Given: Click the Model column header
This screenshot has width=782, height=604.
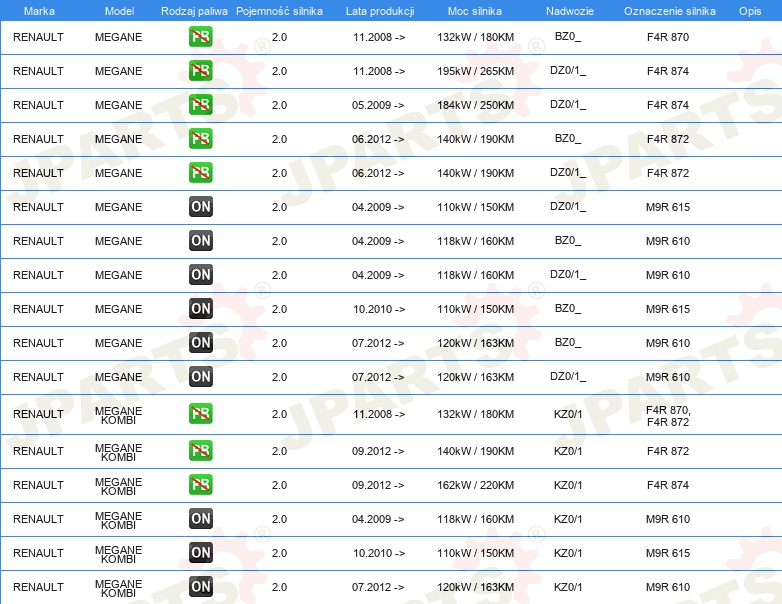Looking at the screenshot, I should [119, 11].
